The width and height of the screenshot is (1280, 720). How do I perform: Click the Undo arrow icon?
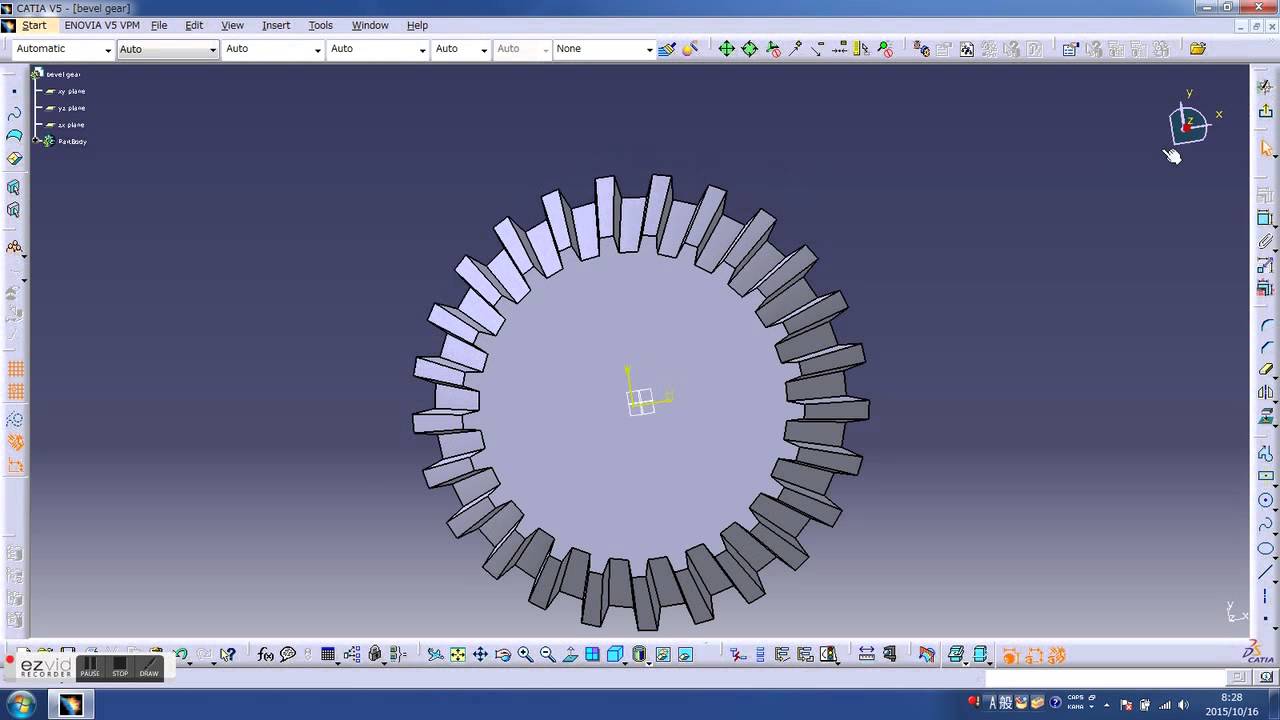tap(181, 655)
